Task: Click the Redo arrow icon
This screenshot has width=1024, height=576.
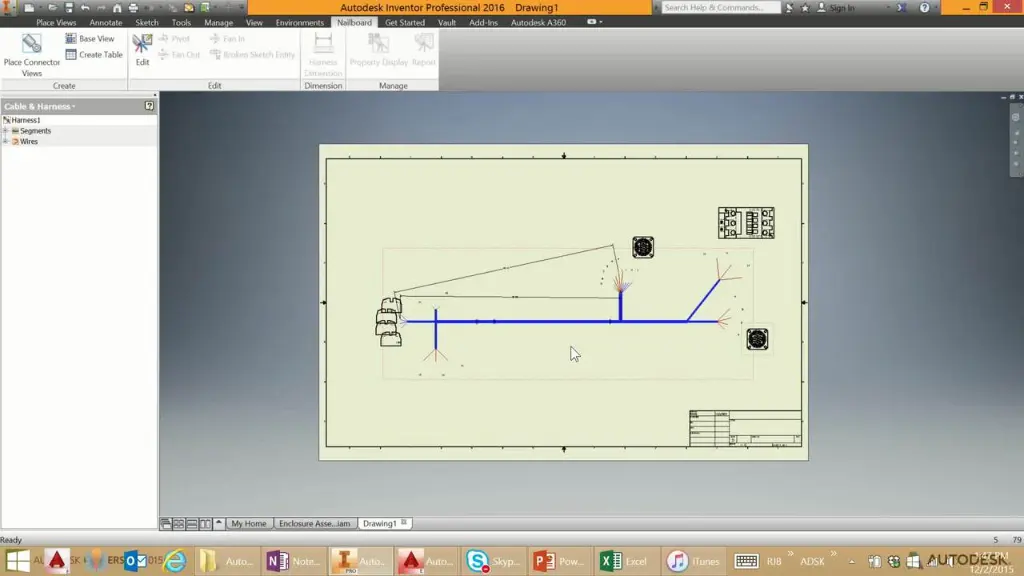Action: 101,8
